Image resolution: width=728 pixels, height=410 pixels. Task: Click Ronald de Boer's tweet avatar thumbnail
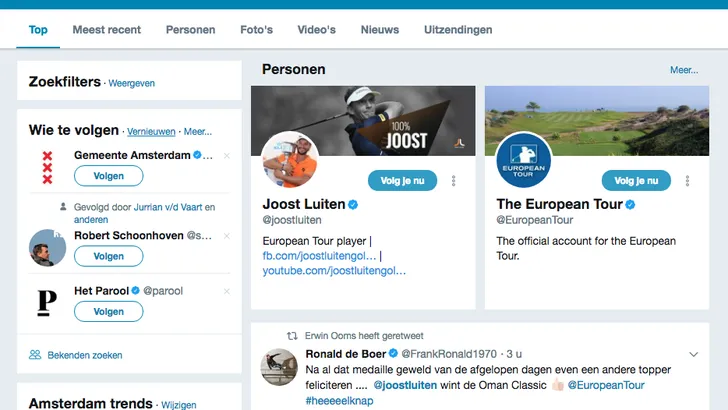279,367
